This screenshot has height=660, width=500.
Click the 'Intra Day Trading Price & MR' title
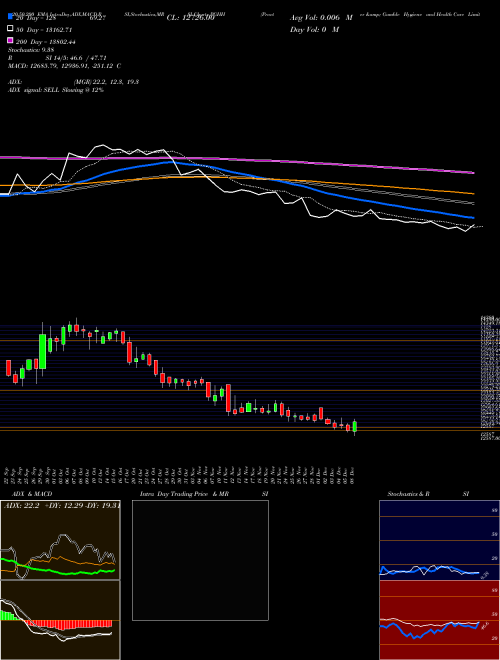(x=184, y=494)
